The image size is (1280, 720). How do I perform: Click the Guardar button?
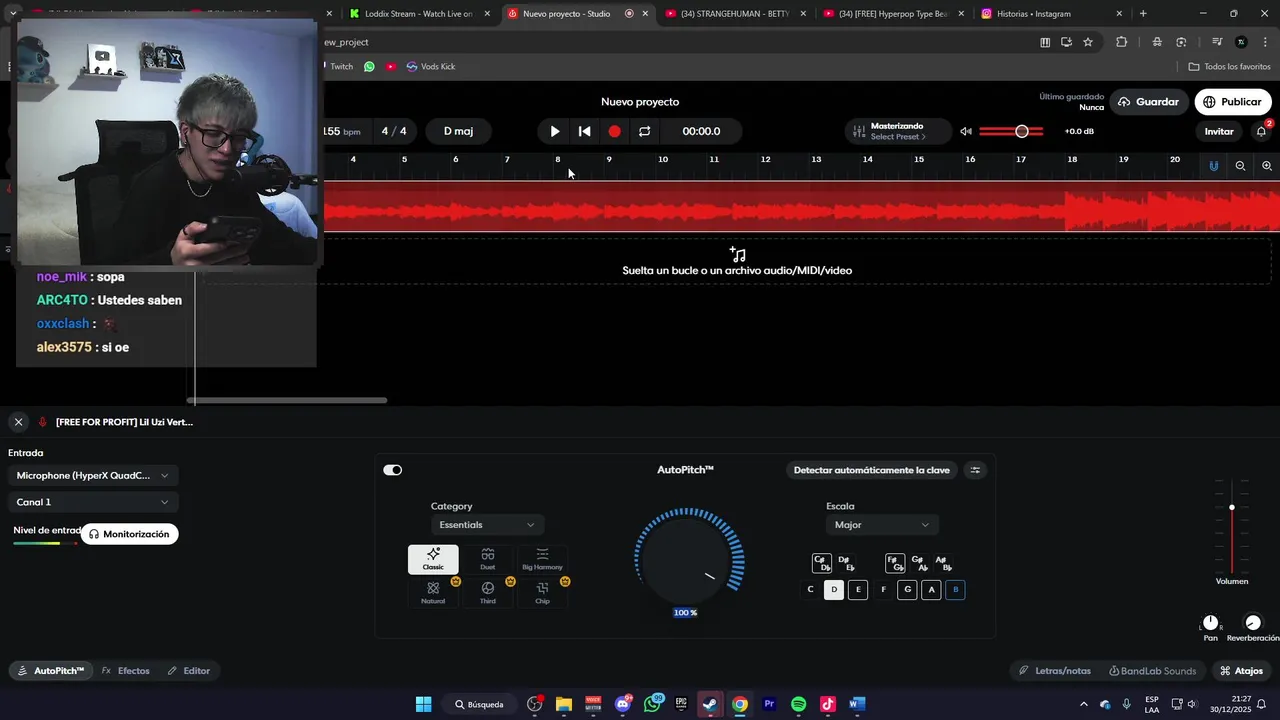[1148, 102]
